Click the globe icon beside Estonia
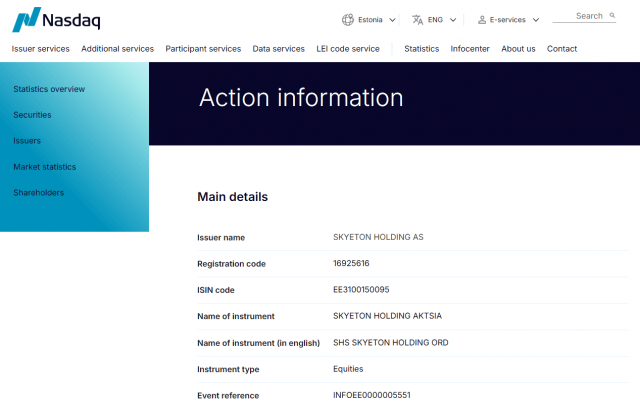Screen dimensions: 640x408 [x=348, y=19]
